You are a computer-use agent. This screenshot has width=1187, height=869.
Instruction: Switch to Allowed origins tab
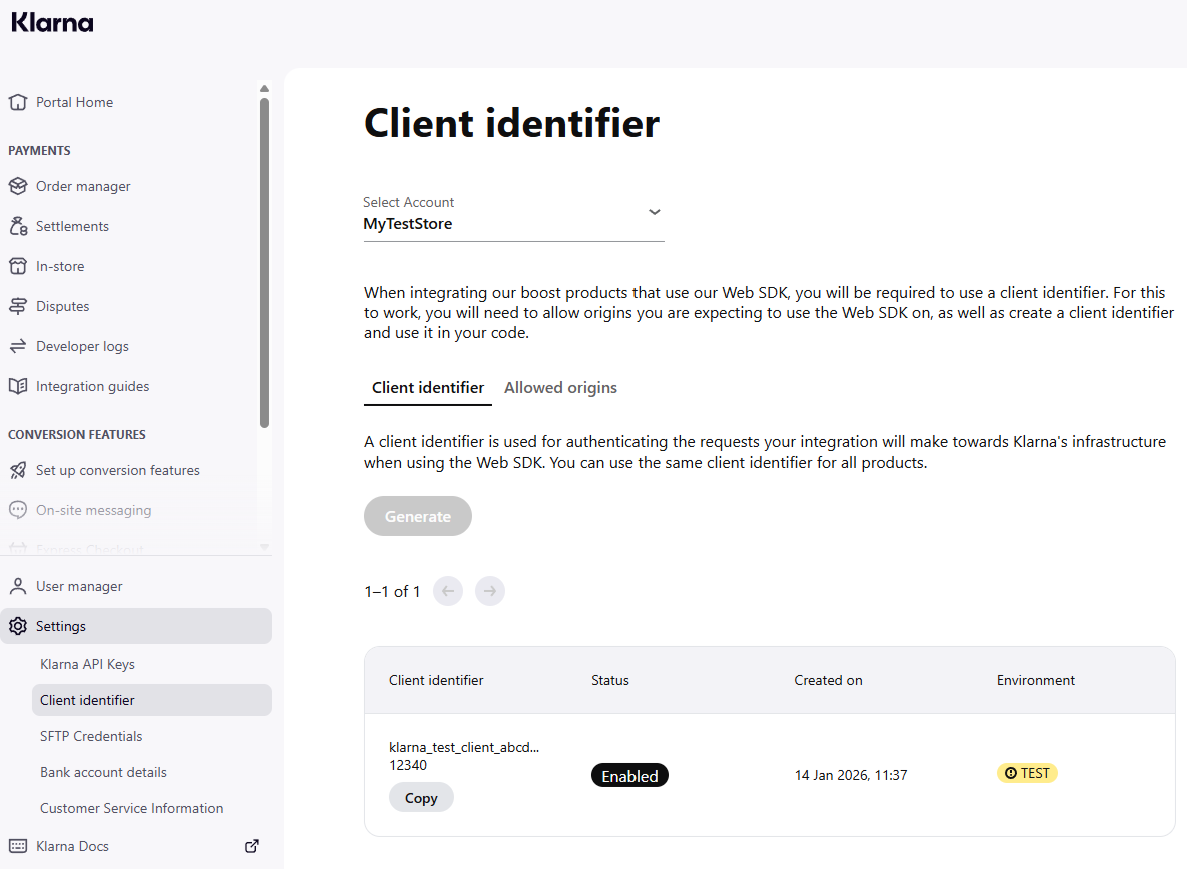(x=560, y=388)
